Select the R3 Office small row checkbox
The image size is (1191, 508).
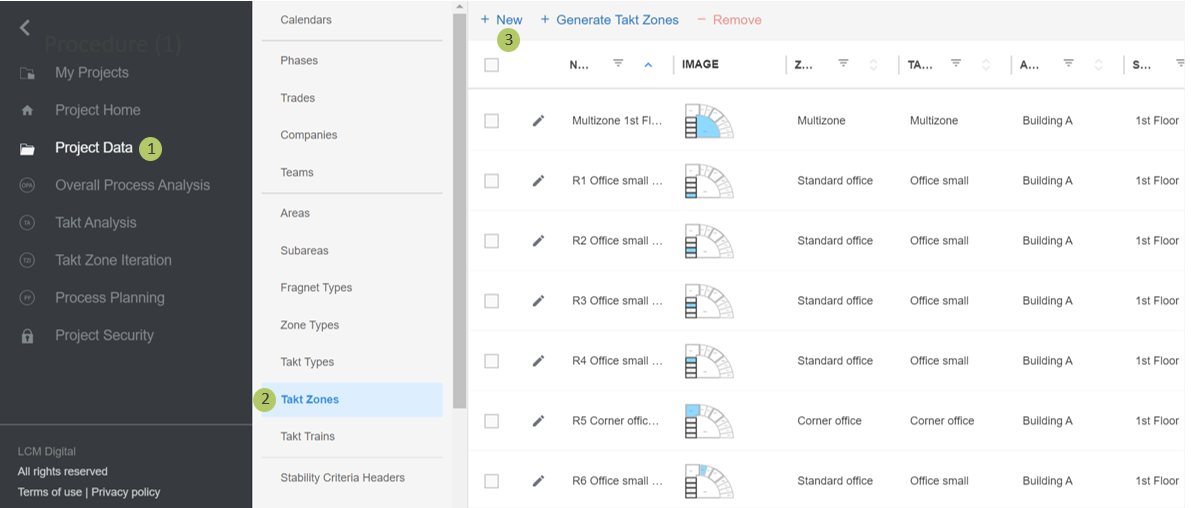pyautogui.click(x=491, y=301)
